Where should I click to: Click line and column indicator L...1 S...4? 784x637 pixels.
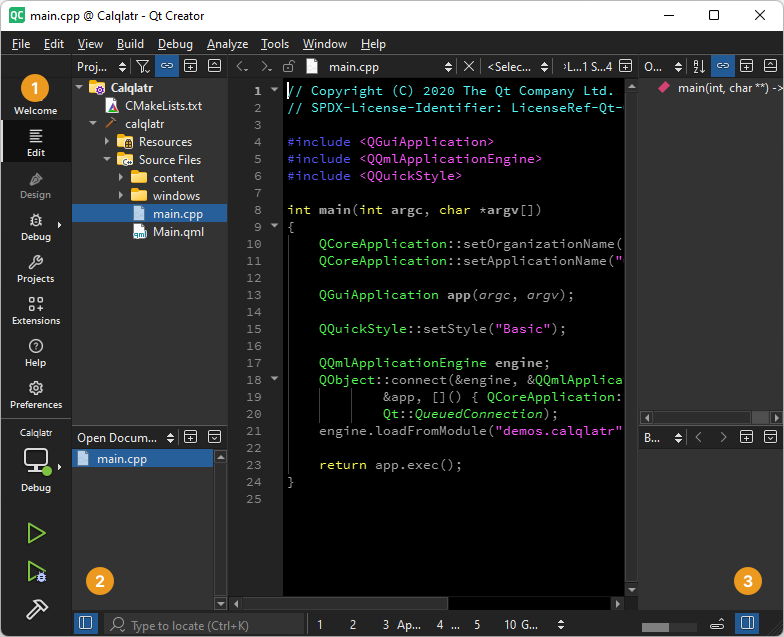587,66
